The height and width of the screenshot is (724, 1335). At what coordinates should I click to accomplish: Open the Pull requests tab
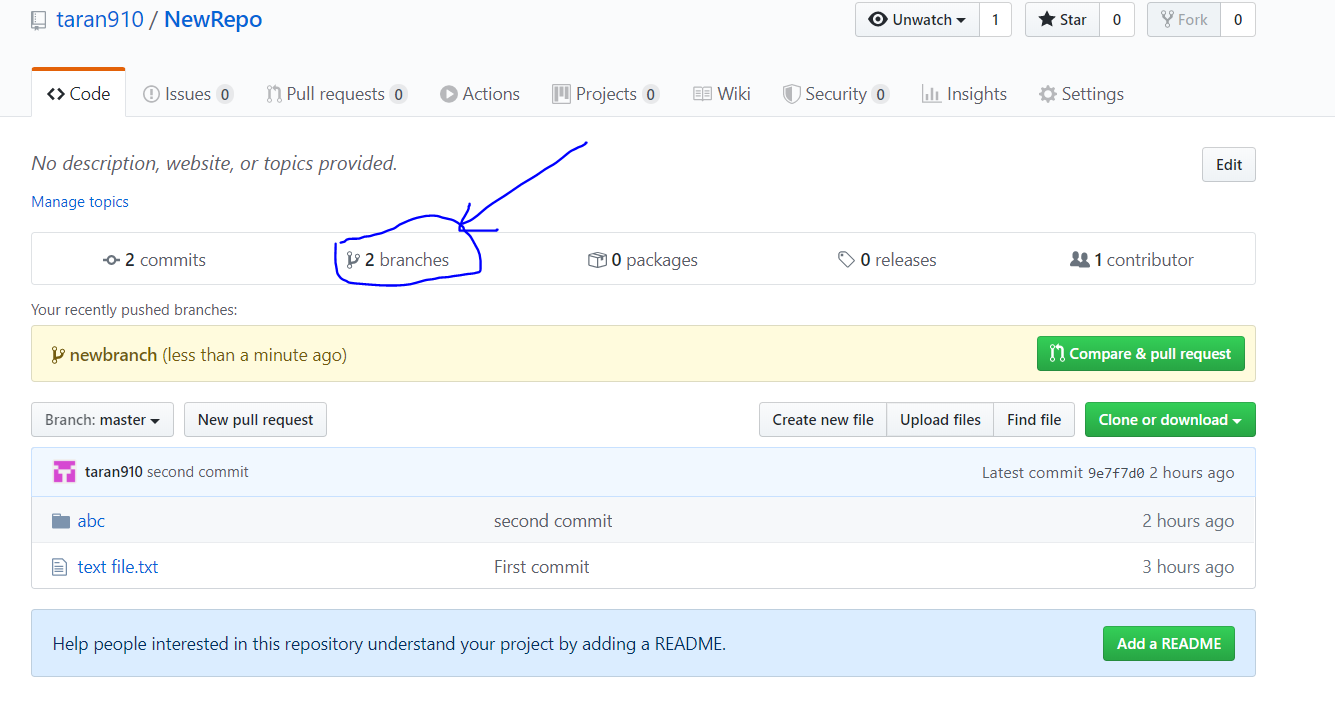pos(336,94)
